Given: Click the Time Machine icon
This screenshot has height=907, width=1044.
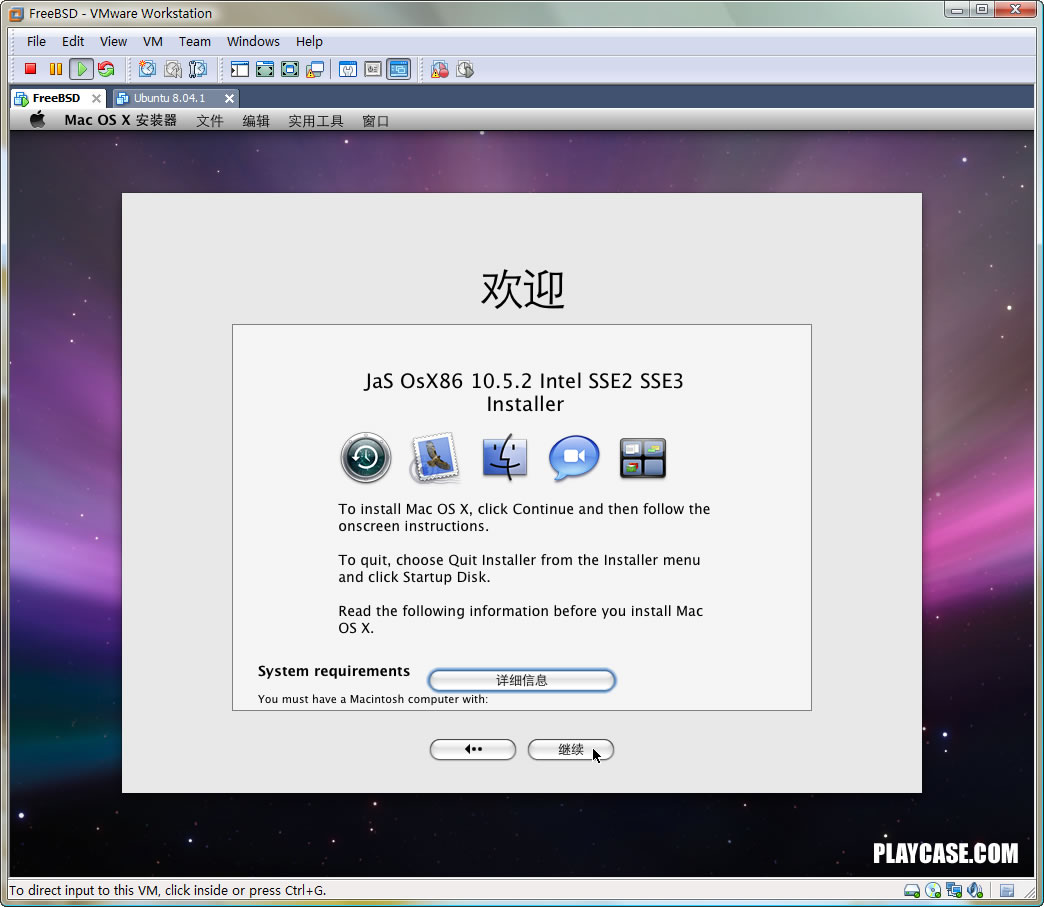Looking at the screenshot, I should [366, 457].
